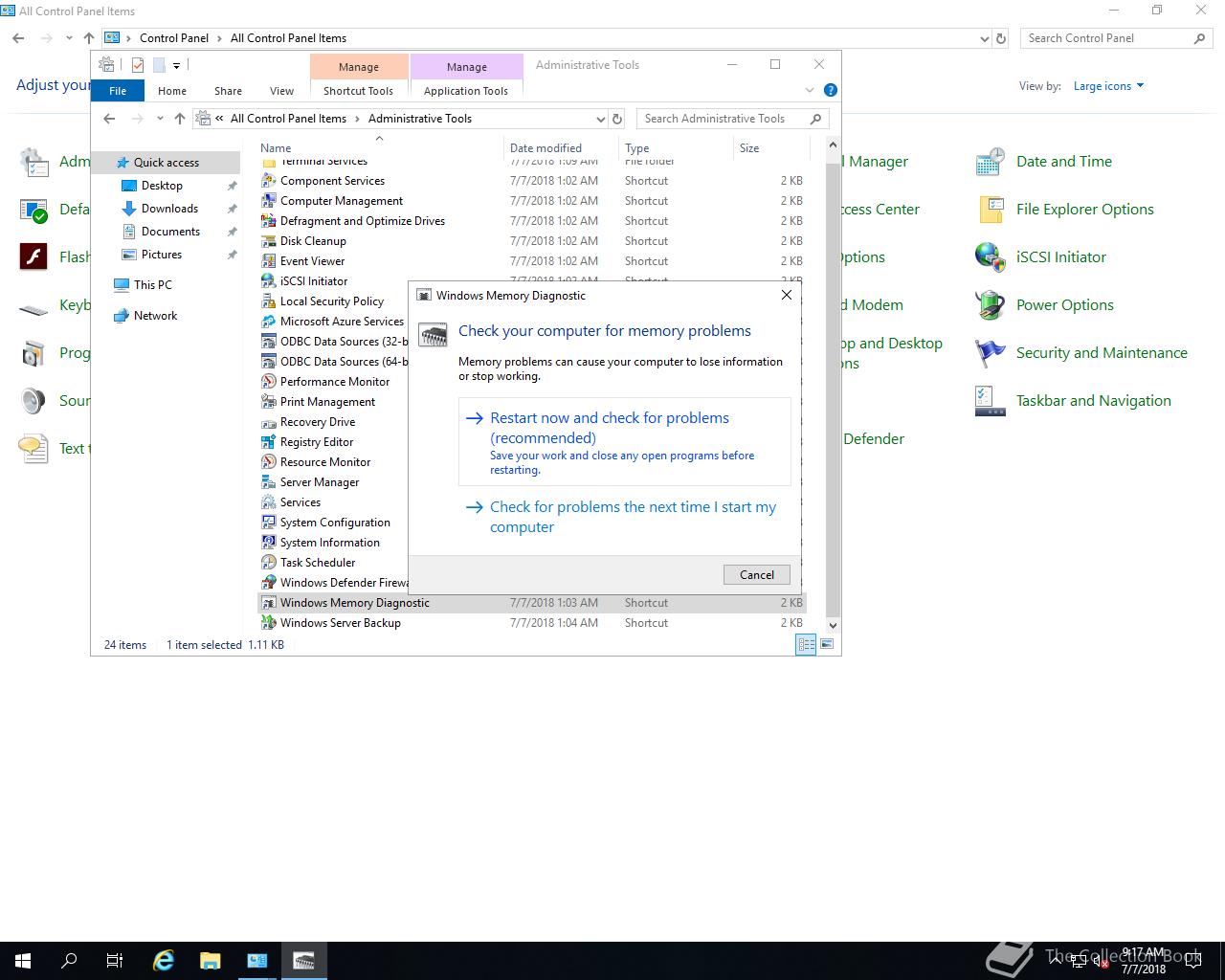Go up one level in Administrative Tools
This screenshot has width=1225, height=980.
pos(180,119)
